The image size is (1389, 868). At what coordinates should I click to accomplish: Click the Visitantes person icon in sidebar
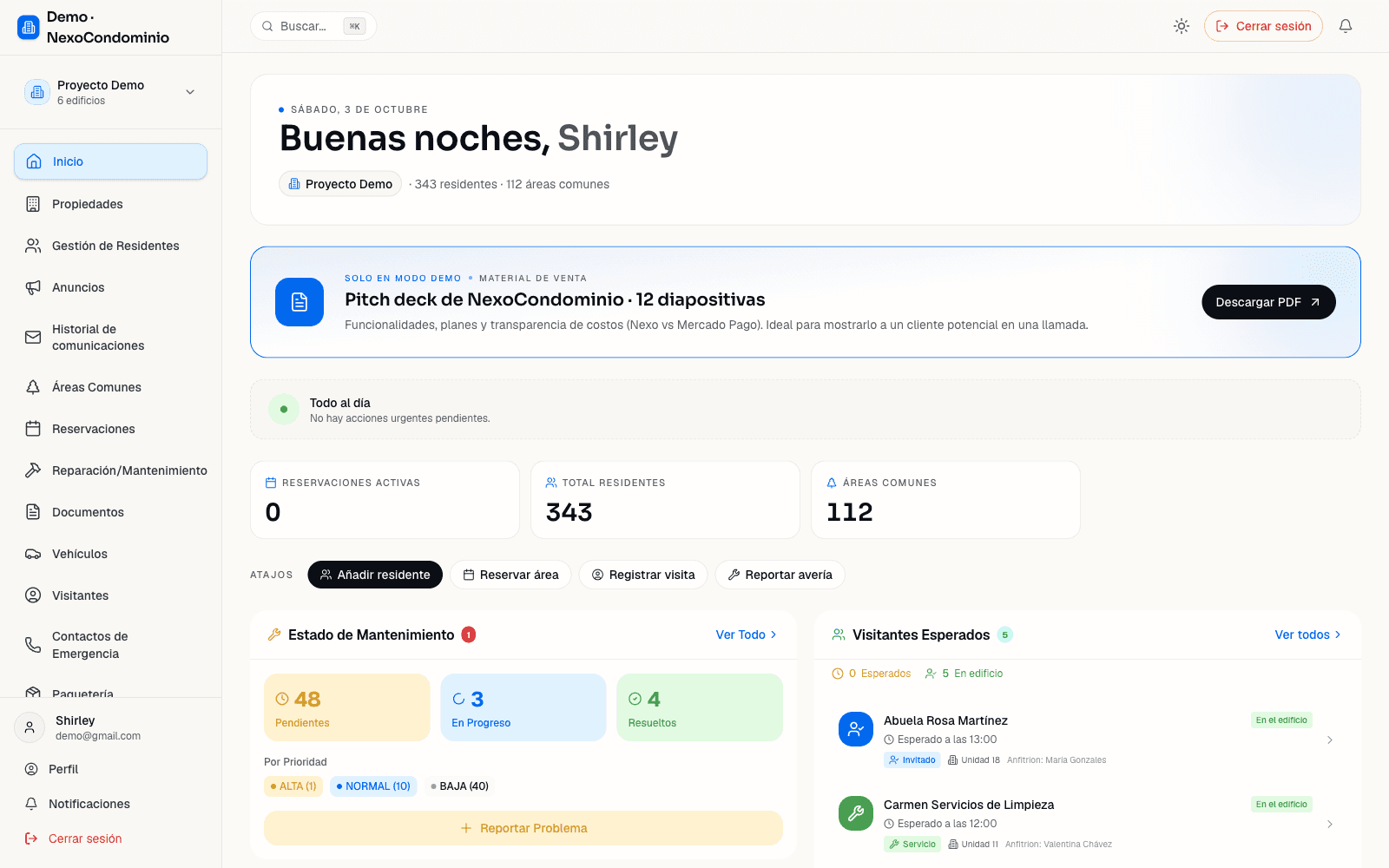[33, 595]
